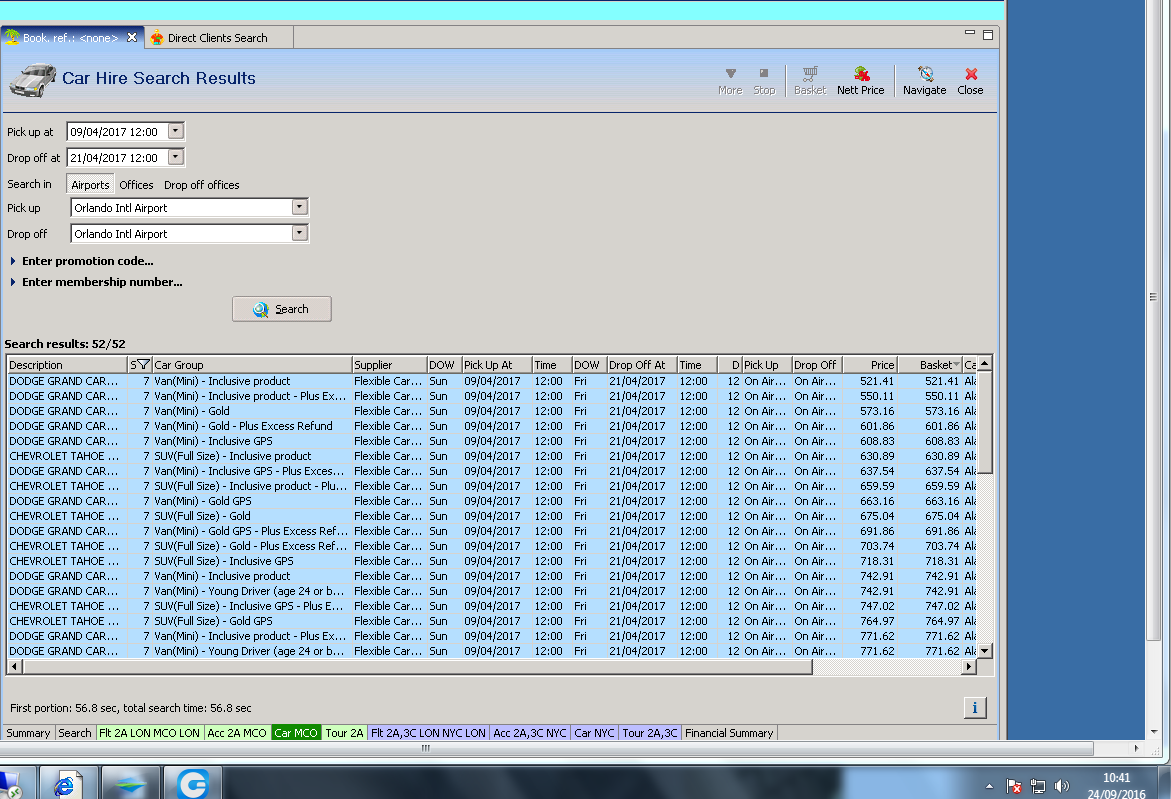Click the results vertical scrollbar thumb

[x=984, y=423]
